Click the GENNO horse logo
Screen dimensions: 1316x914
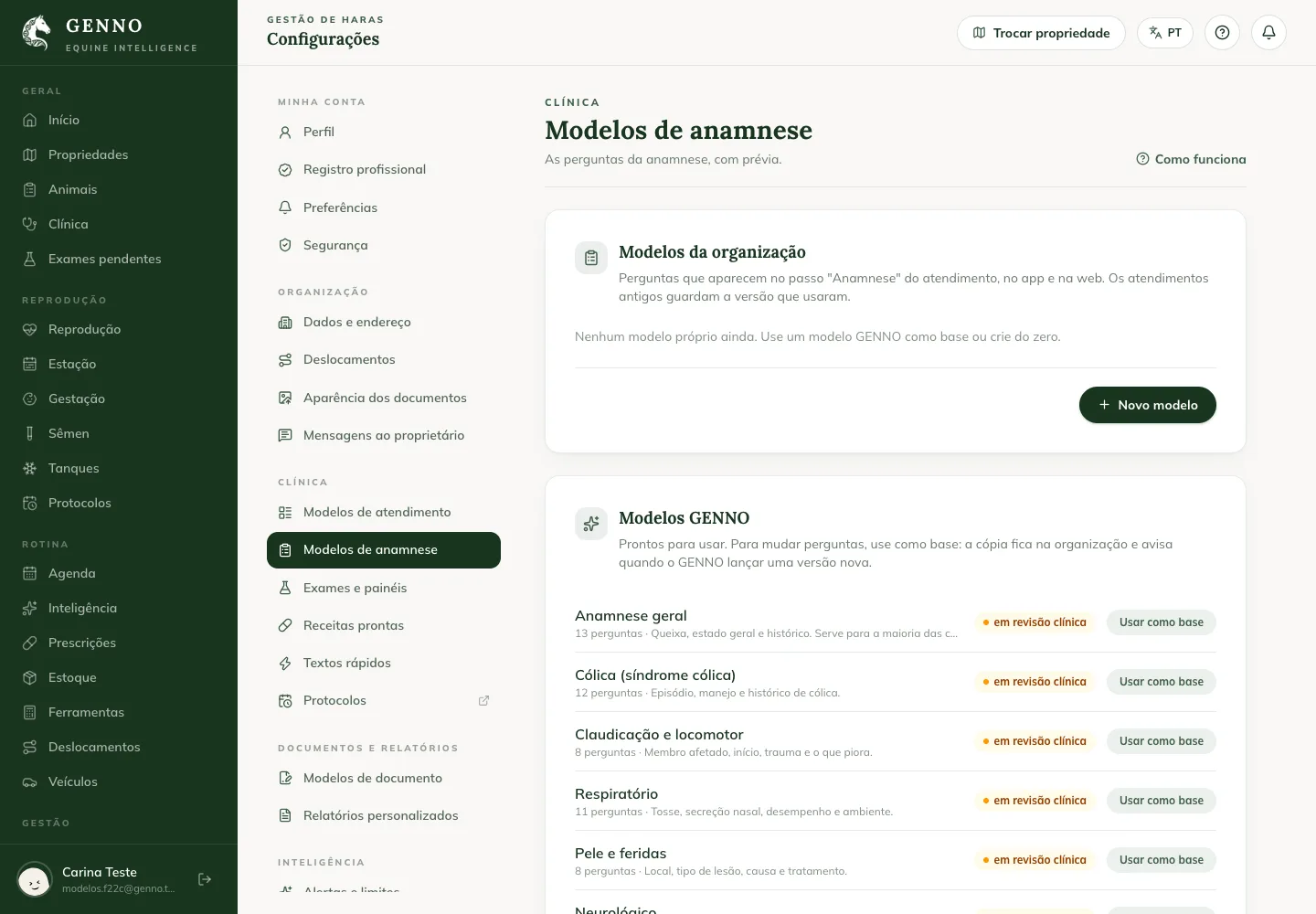click(x=37, y=33)
